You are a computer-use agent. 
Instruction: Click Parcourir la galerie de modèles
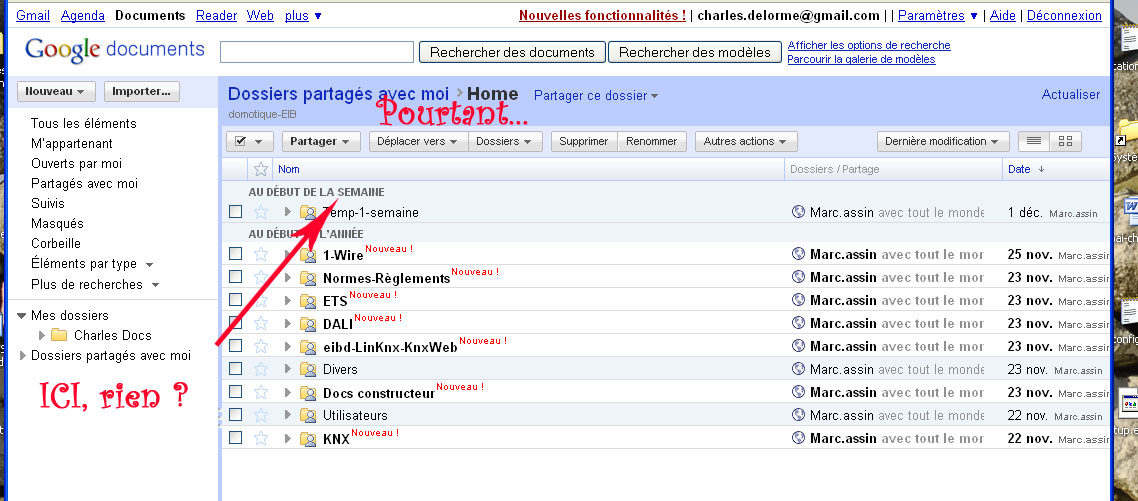[861, 60]
